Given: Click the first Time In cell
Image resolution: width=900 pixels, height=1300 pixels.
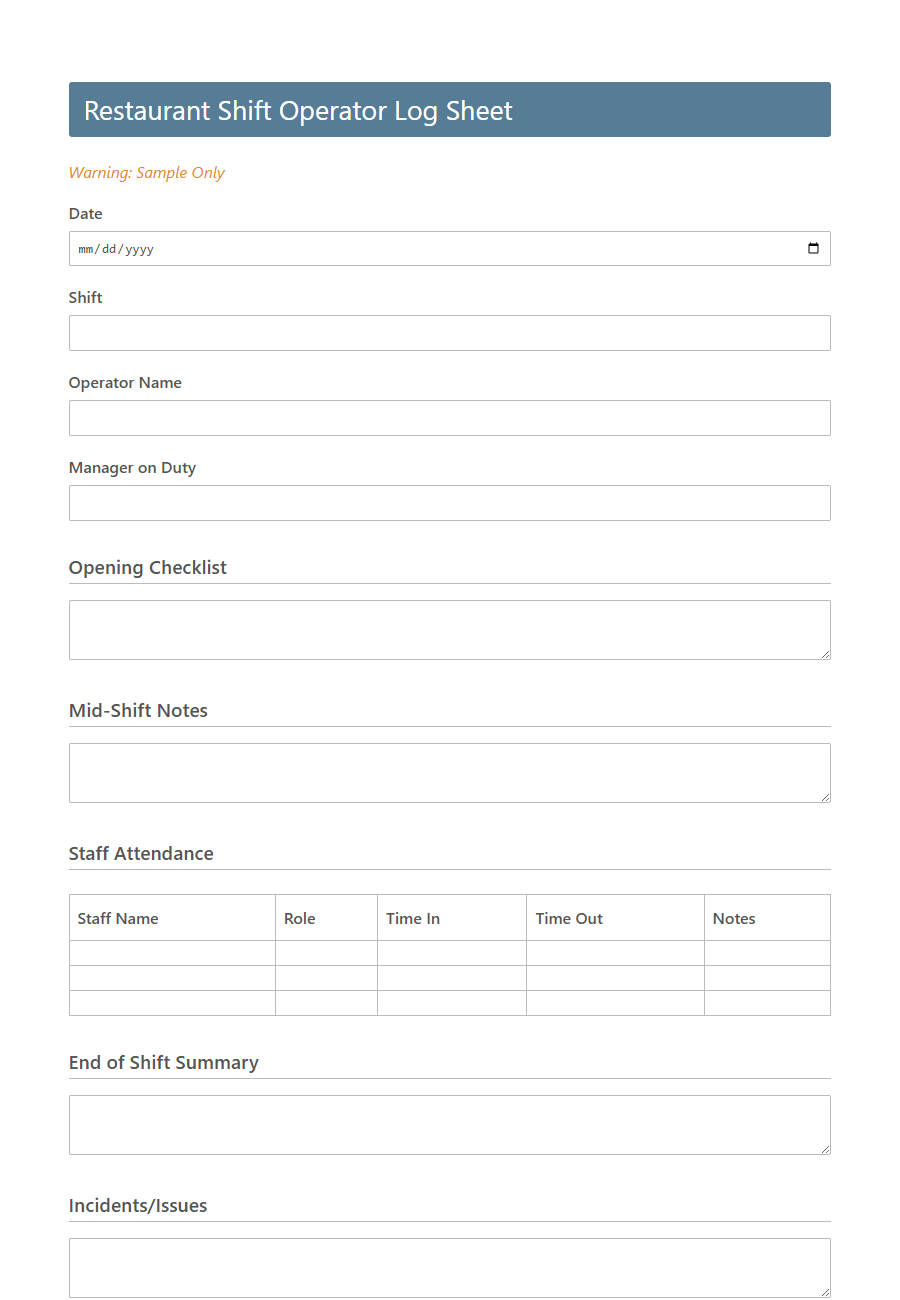Looking at the screenshot, I should [x=450, y=953].
